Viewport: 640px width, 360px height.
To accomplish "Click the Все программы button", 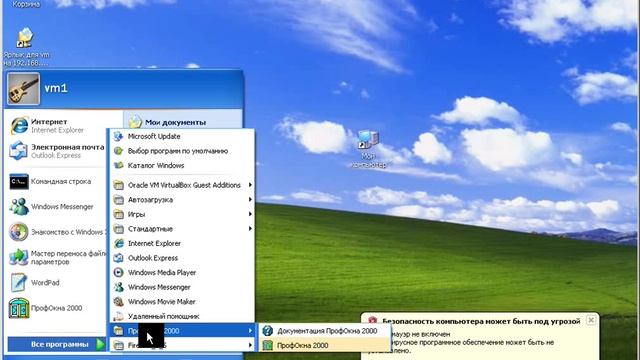I will [56, 344].
